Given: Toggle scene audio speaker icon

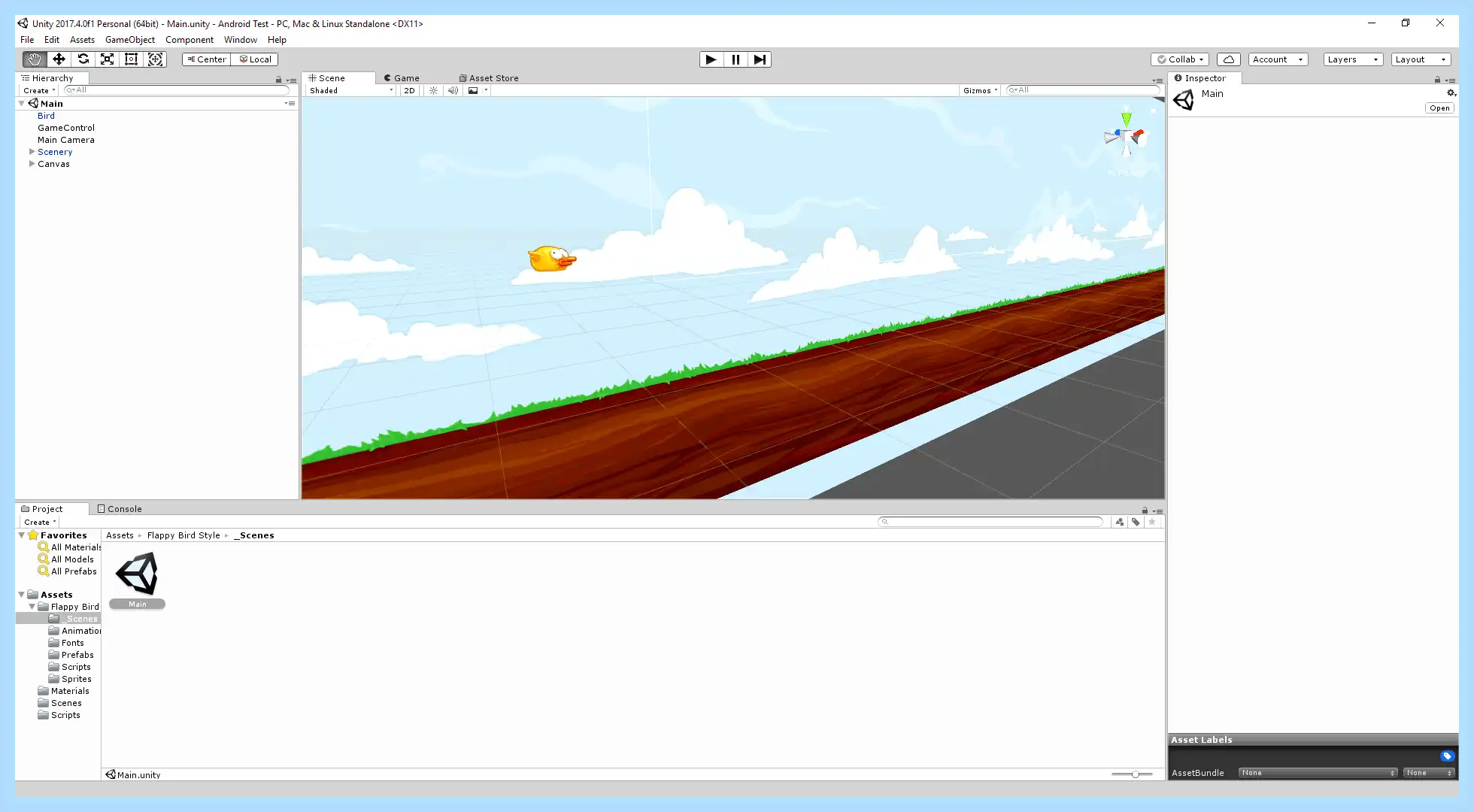Looking at the screenshot, I should [x=453, y=90].
